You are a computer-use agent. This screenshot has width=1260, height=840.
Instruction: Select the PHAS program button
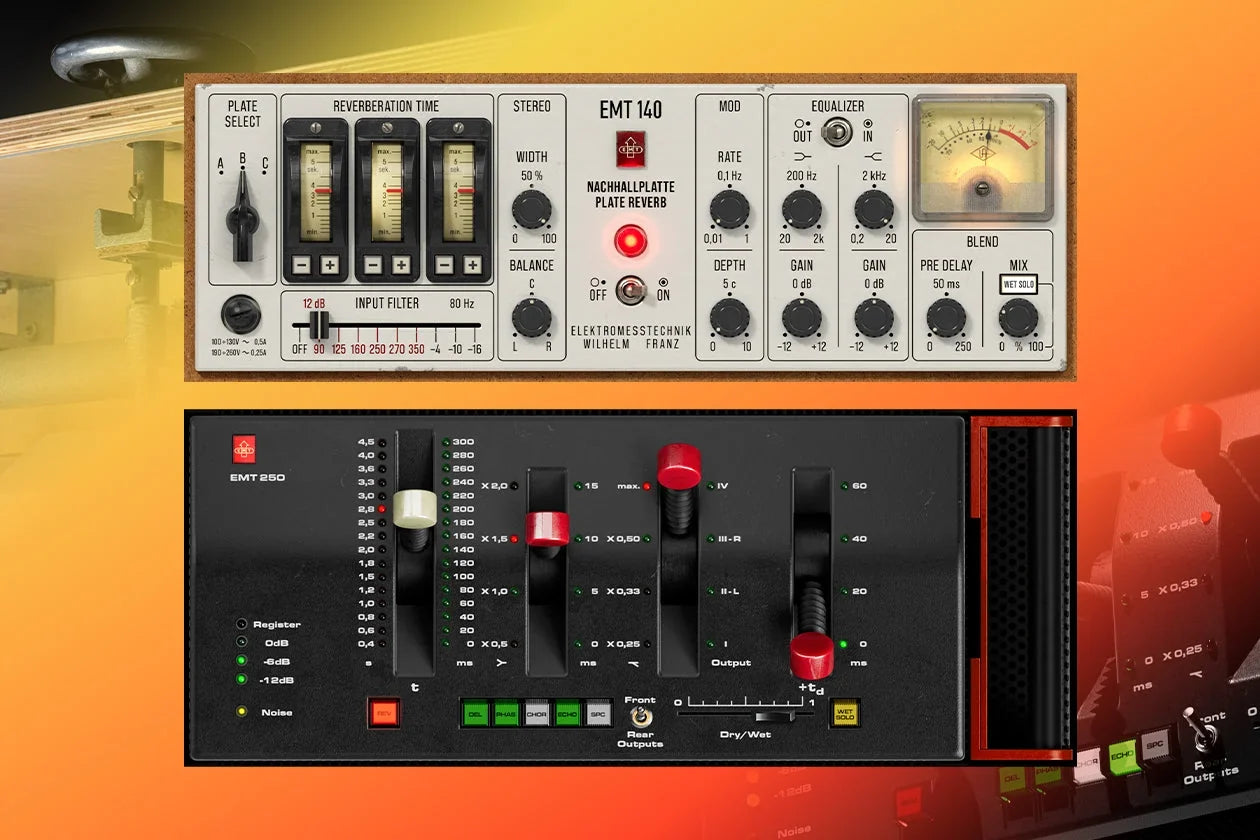pyautogui.click(x=506, y=712)
